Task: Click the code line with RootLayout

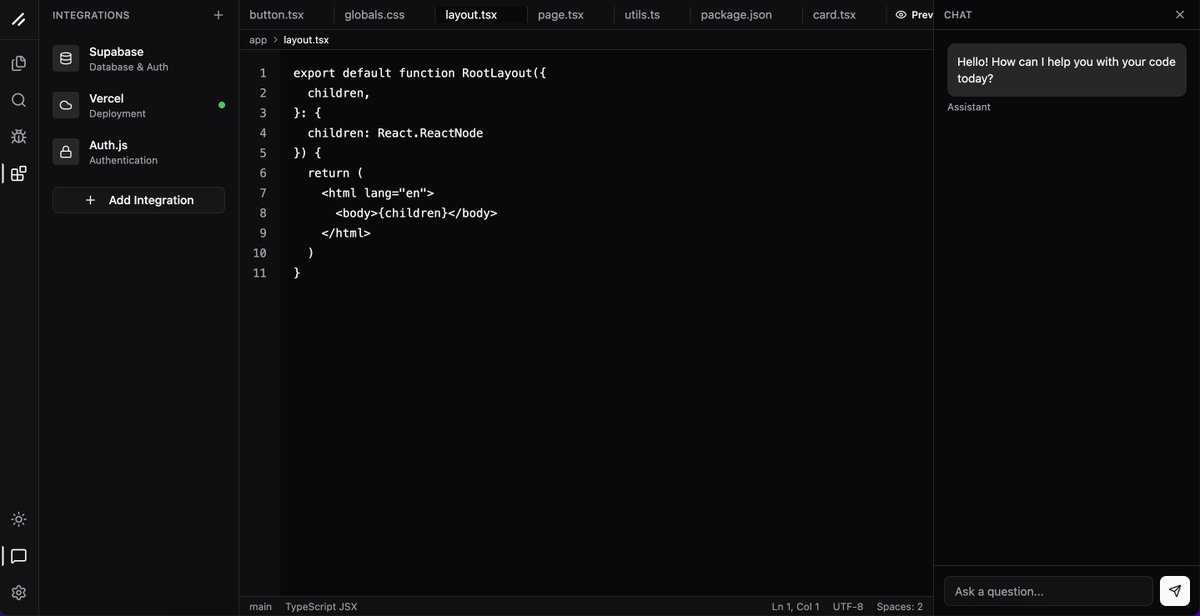Action: coord(420,73)
